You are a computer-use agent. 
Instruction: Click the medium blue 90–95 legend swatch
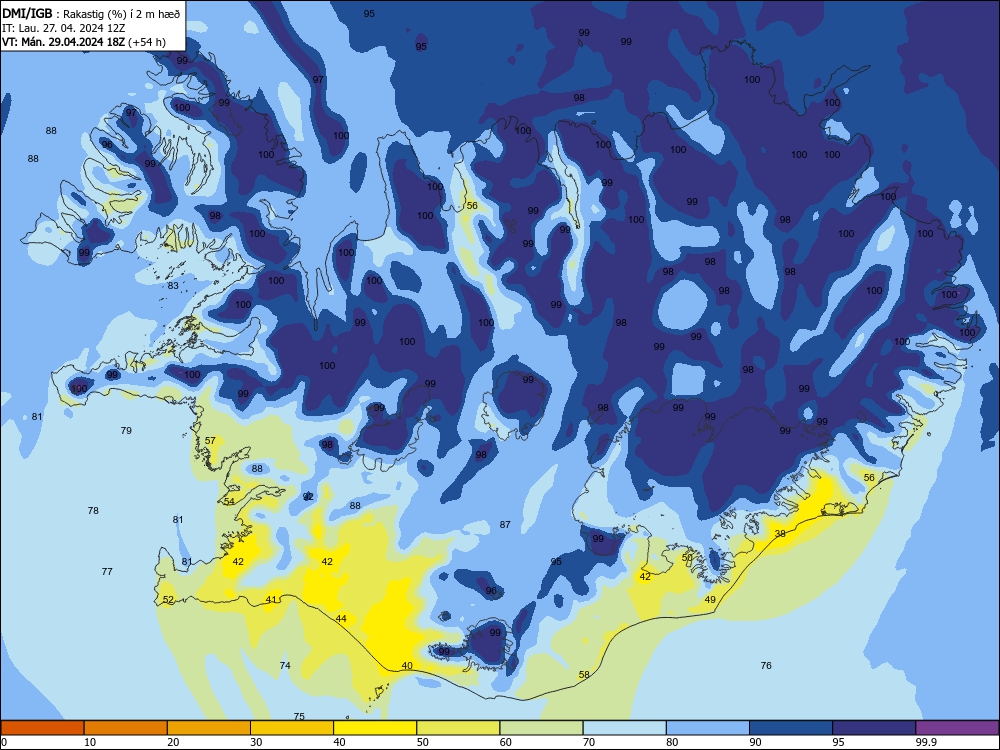[791, 728]
